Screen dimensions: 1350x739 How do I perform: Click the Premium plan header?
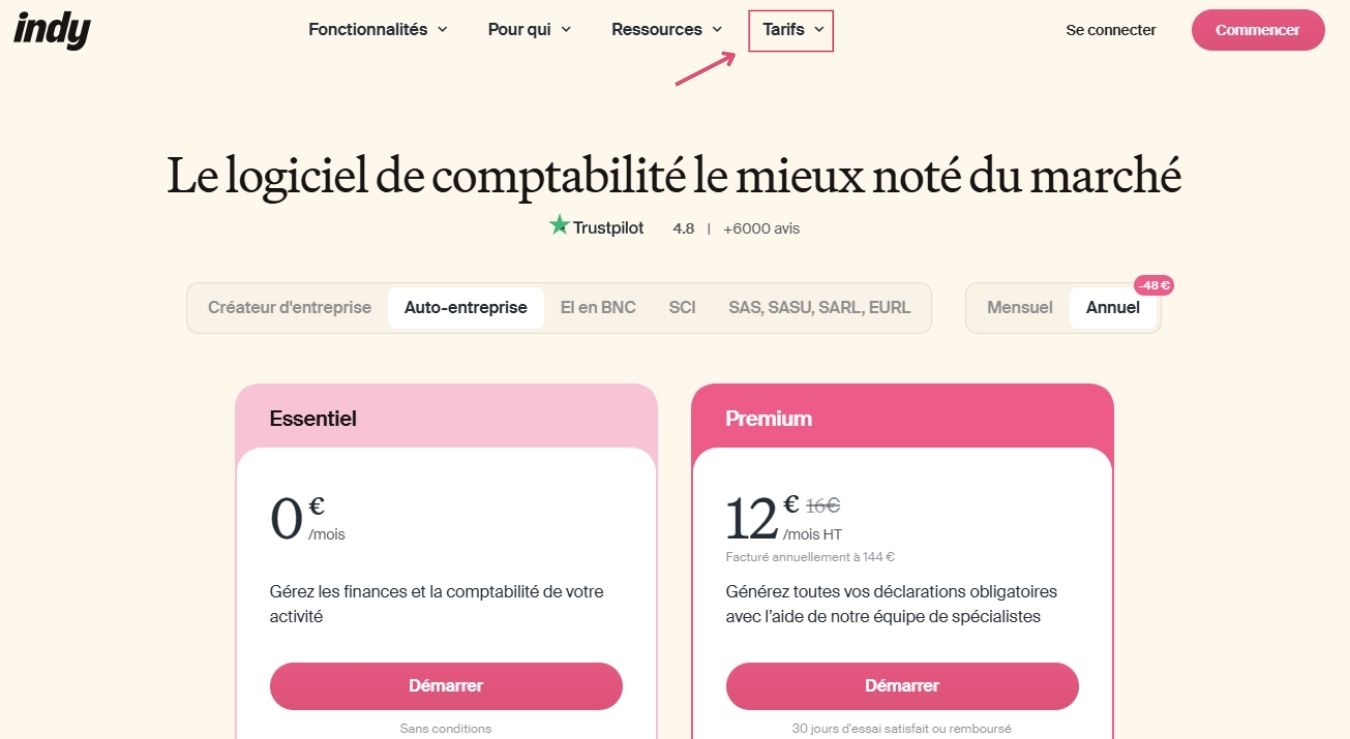pos(768,419)
